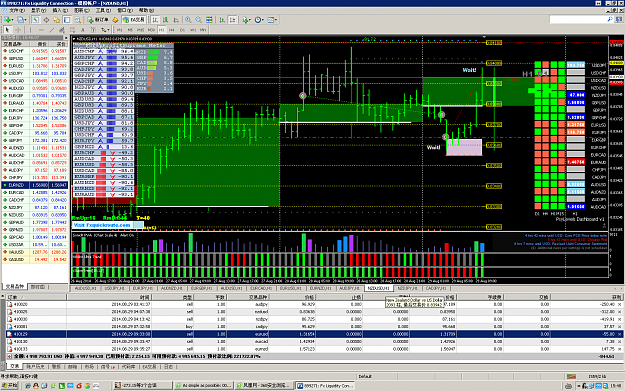Switch timeframe to M30

click(x=151, y=30)
